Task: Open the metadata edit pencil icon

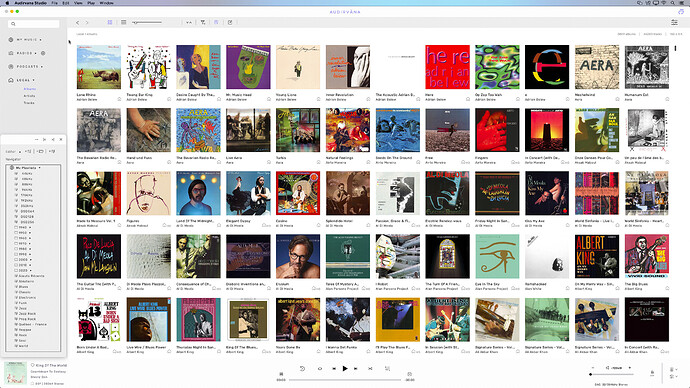Action: click(230, 22)
